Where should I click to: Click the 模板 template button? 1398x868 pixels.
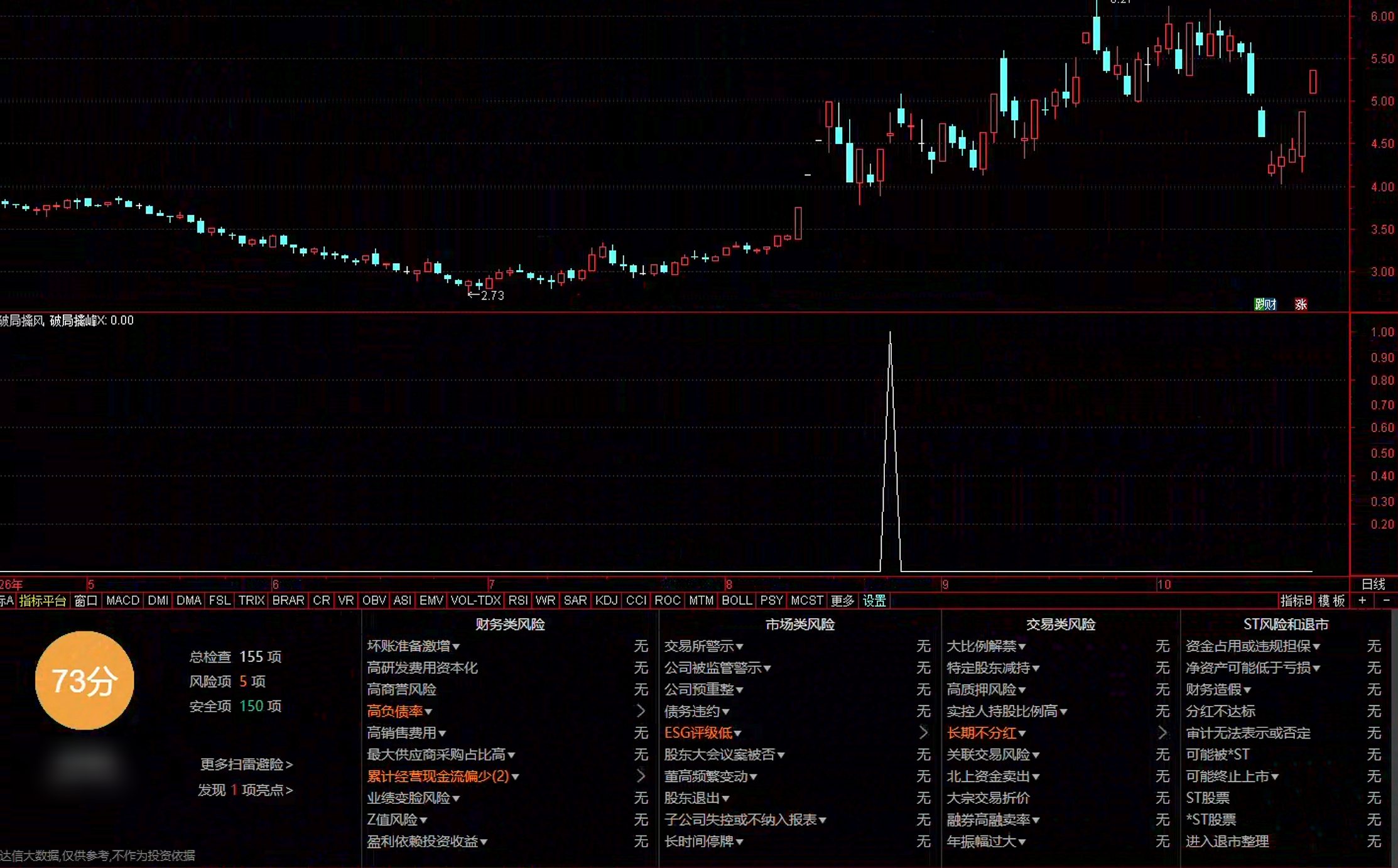(x=1331, y=600)
